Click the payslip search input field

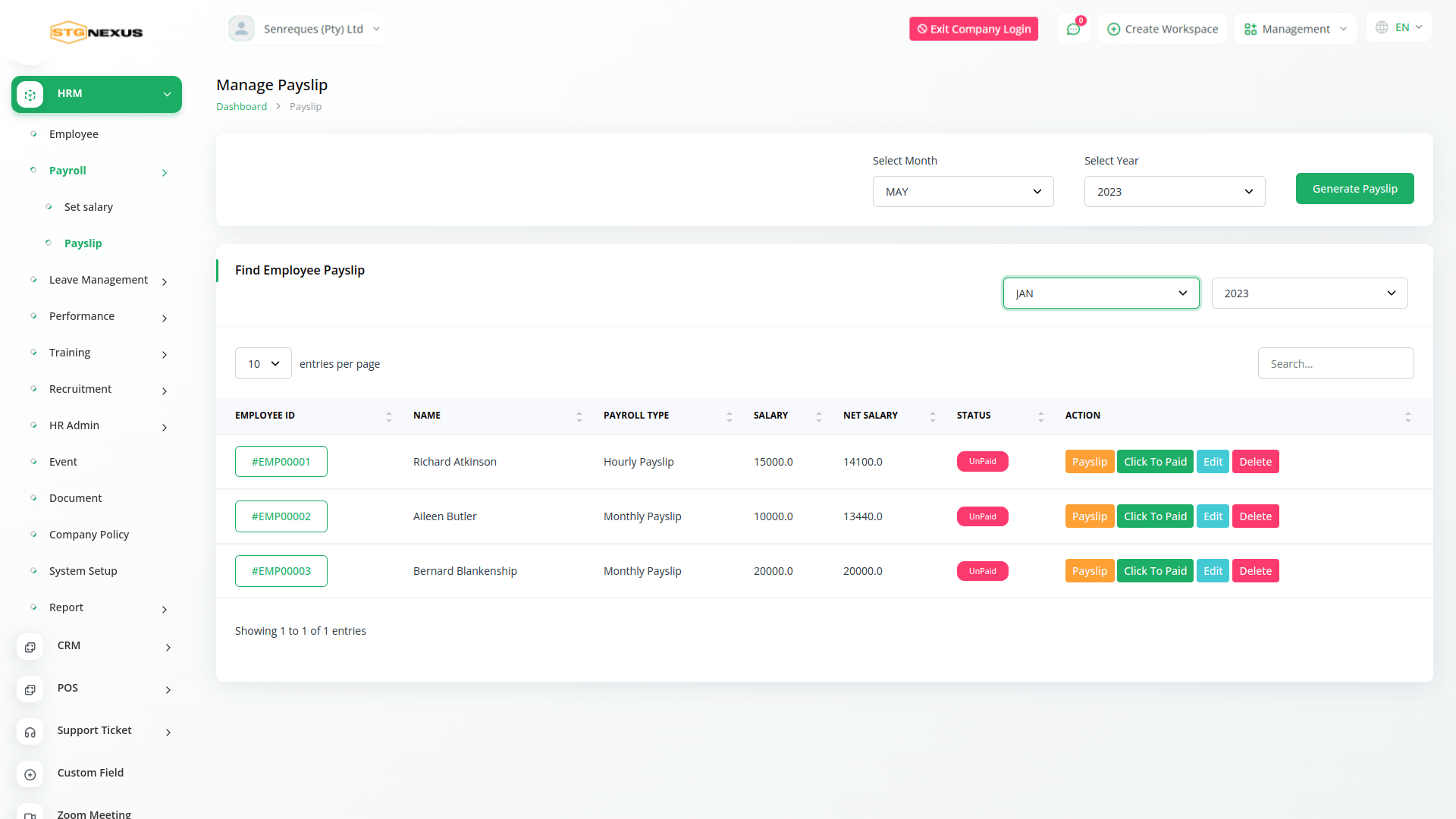[1335, 364]
